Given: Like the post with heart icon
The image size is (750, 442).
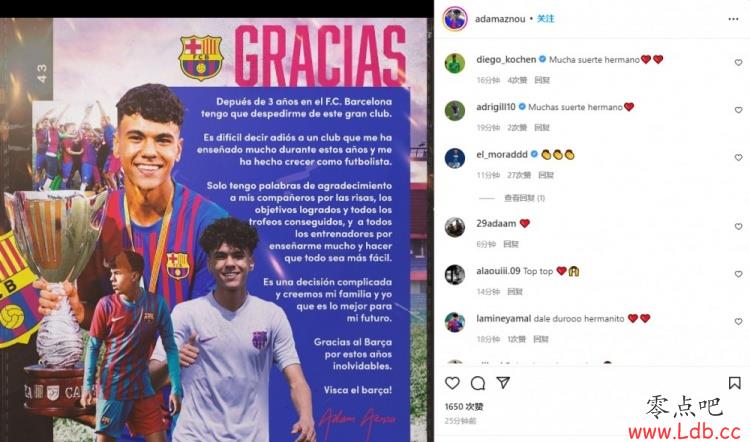Looking at the screenshot, I should coord(452,383).
